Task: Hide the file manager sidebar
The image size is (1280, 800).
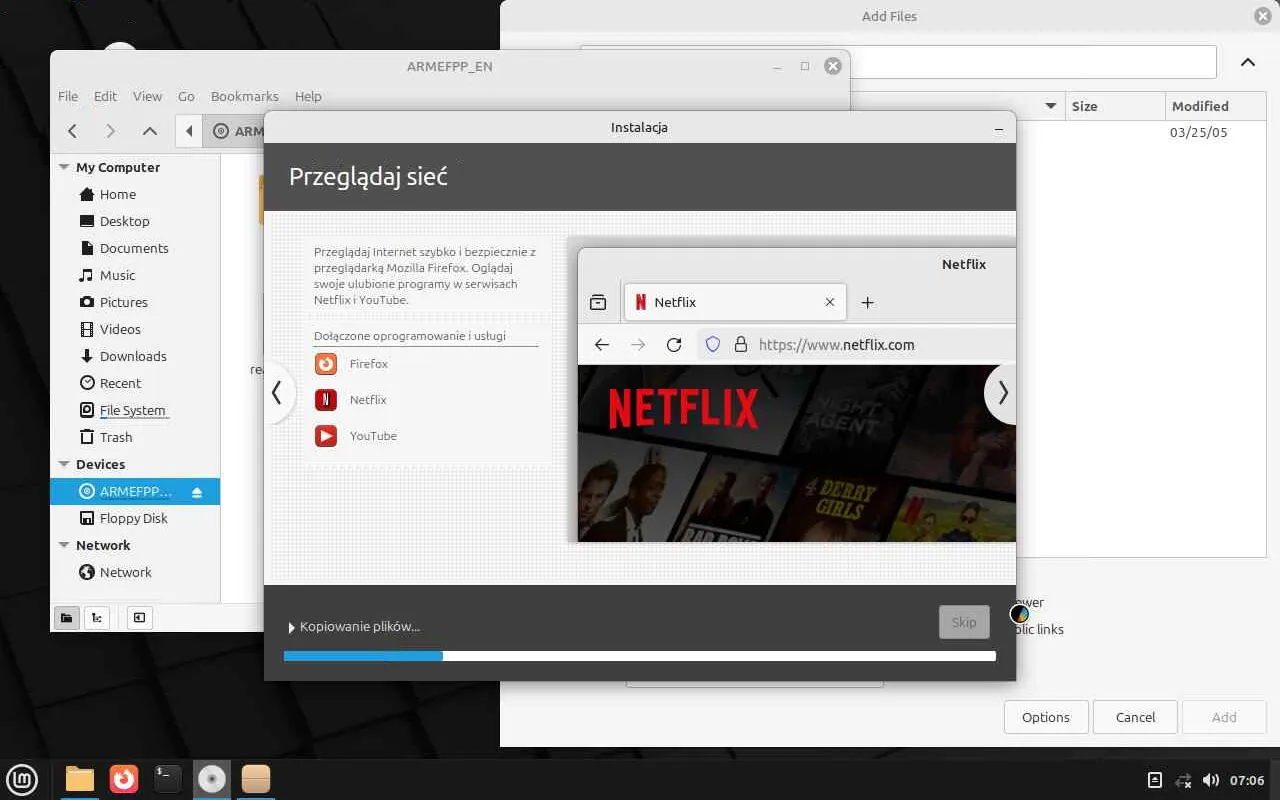Action: point(139,617)
